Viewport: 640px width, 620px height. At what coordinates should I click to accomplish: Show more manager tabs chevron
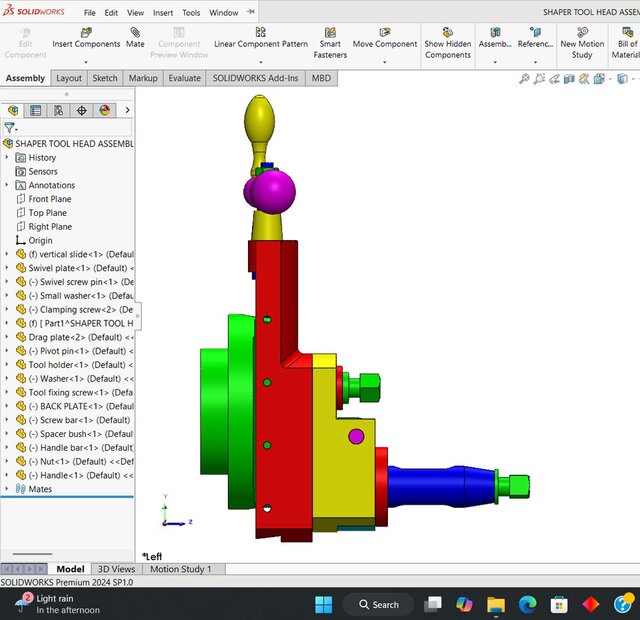pos(127,110)
